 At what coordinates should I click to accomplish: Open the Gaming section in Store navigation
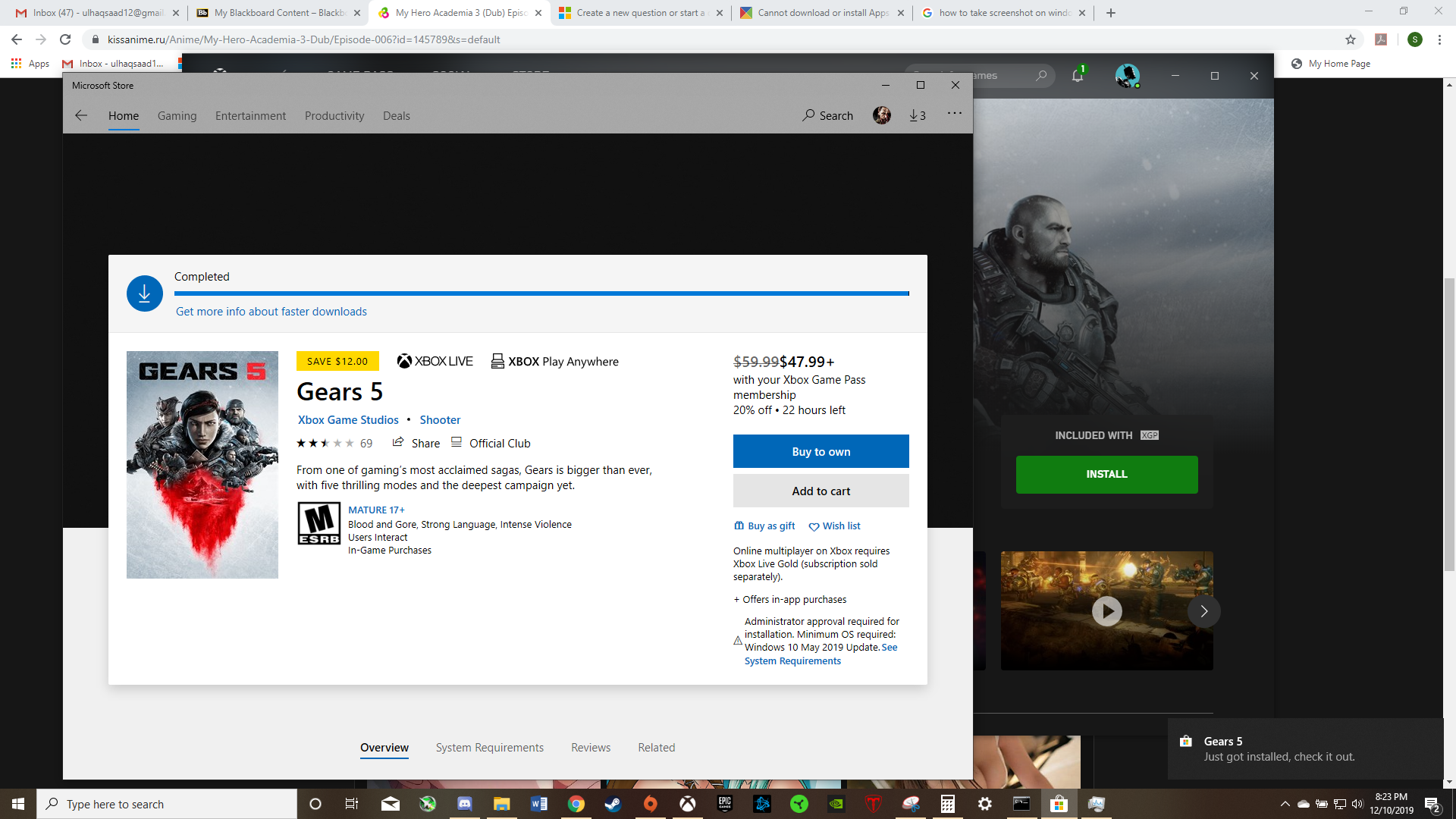tap(177, 115)
